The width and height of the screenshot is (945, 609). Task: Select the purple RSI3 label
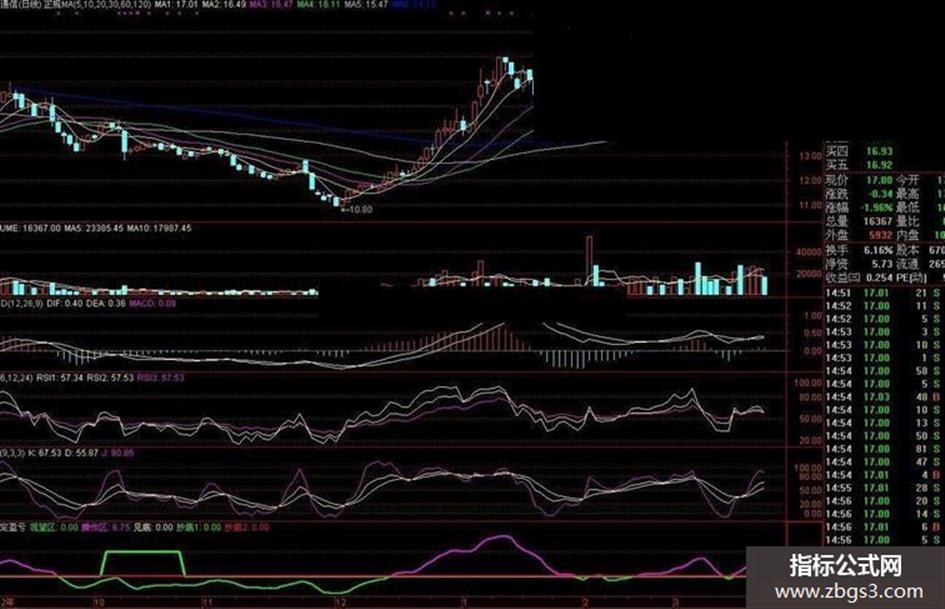click(161, 378)
